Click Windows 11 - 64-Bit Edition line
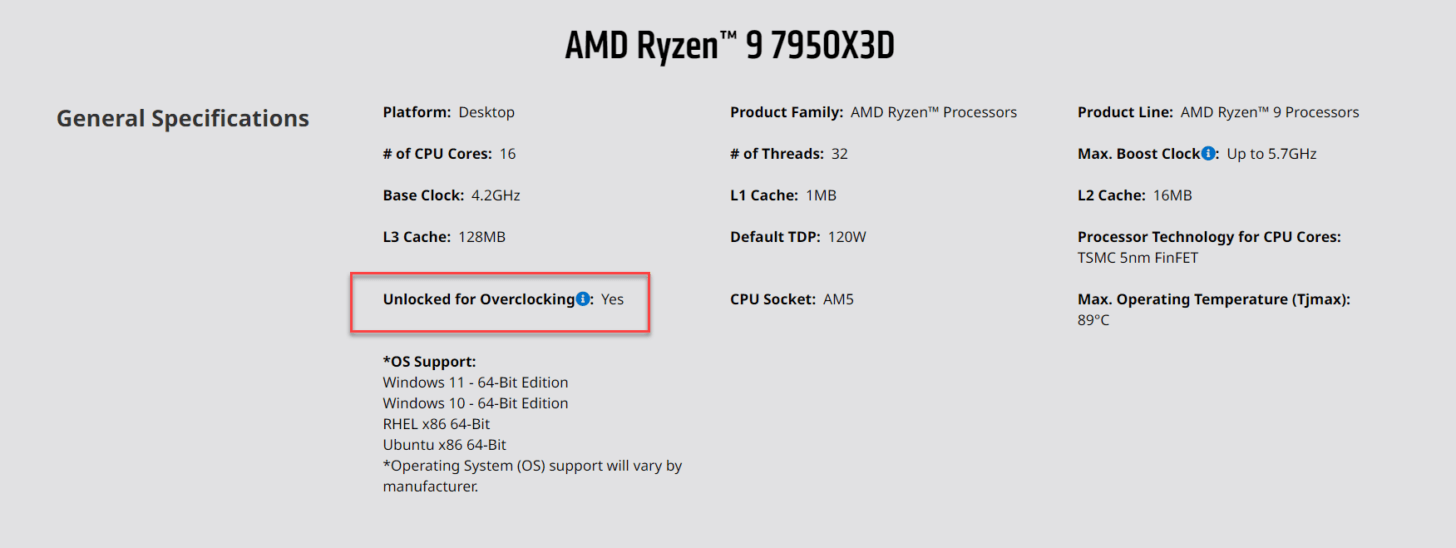 pos(475,382)
